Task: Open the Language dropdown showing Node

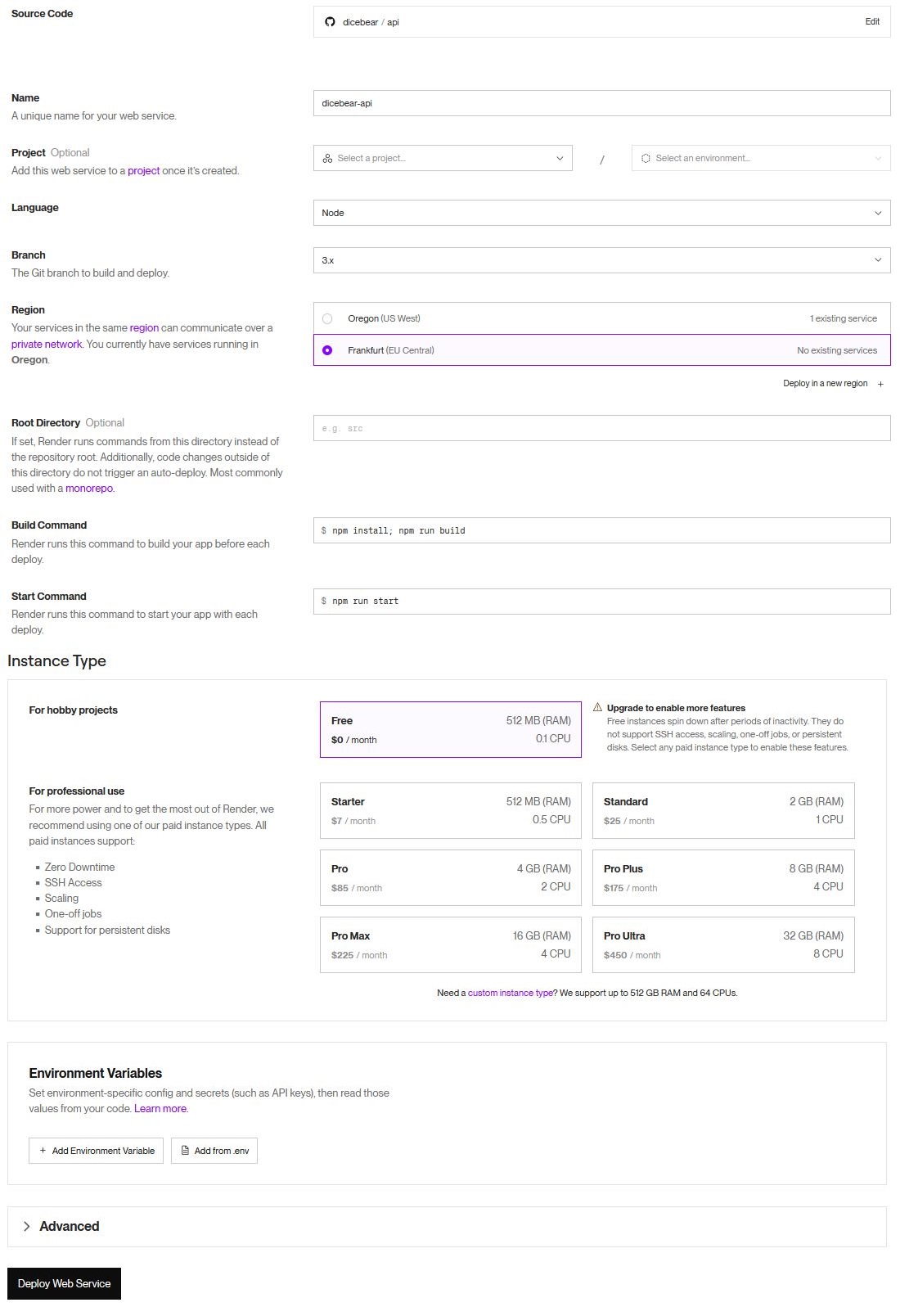Action: (x=601, y=213)
